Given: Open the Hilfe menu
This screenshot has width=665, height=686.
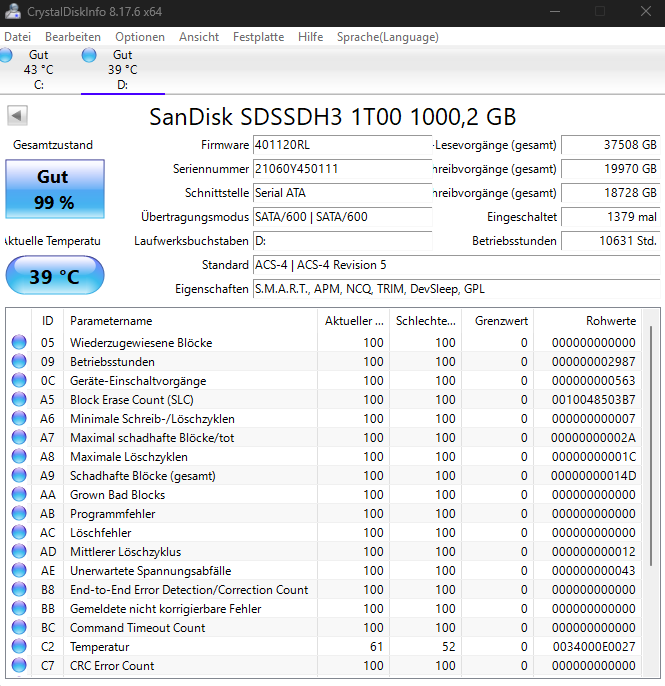Looking at the screenshot, I should tap(310, 37).
